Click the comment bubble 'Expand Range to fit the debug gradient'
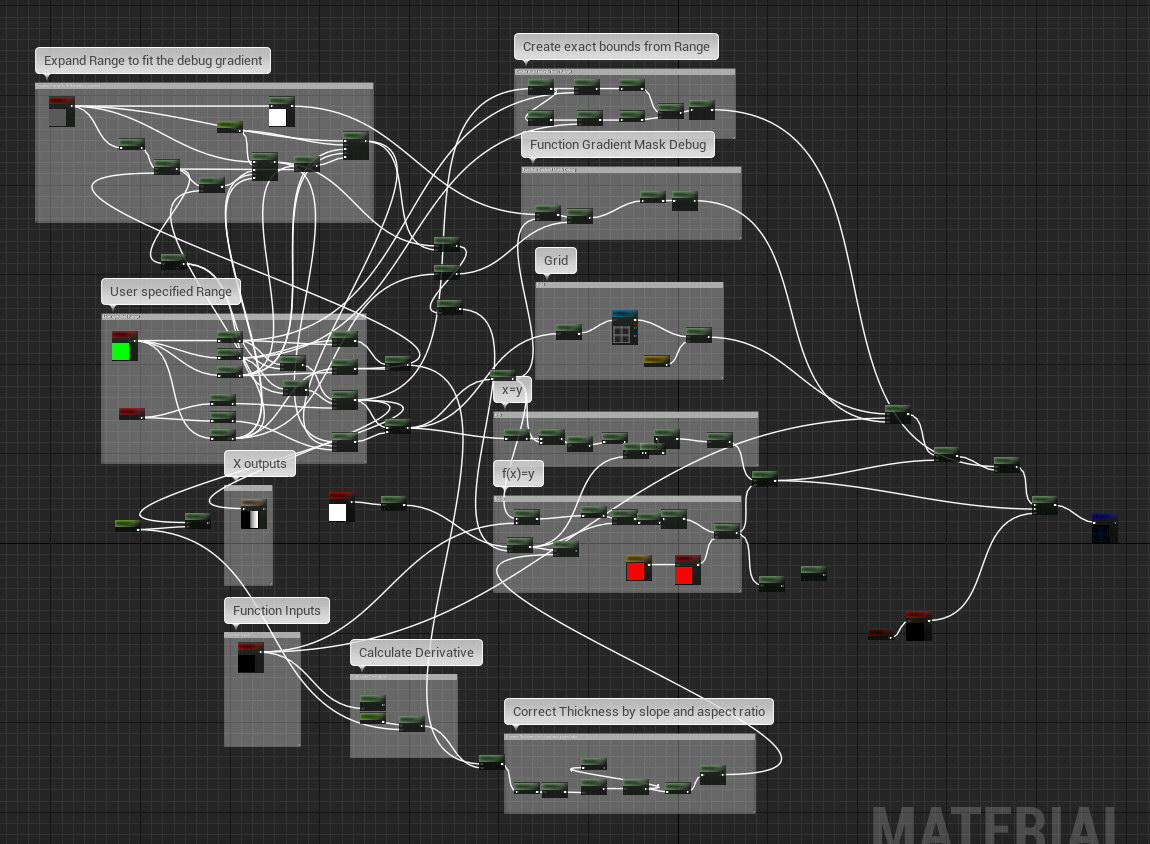 pos(153,61)
